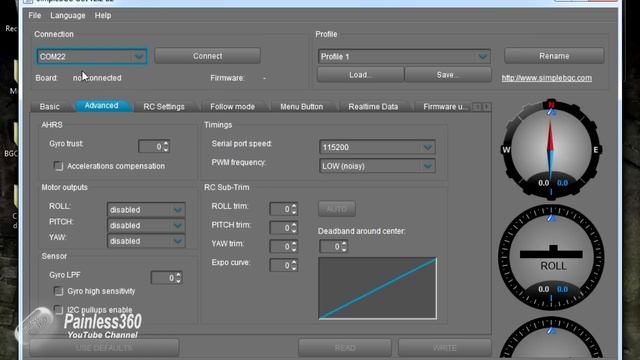640x360 pixels.
Task: Expand the PWM frequency dropdown
Action: (x=427, y=166)
